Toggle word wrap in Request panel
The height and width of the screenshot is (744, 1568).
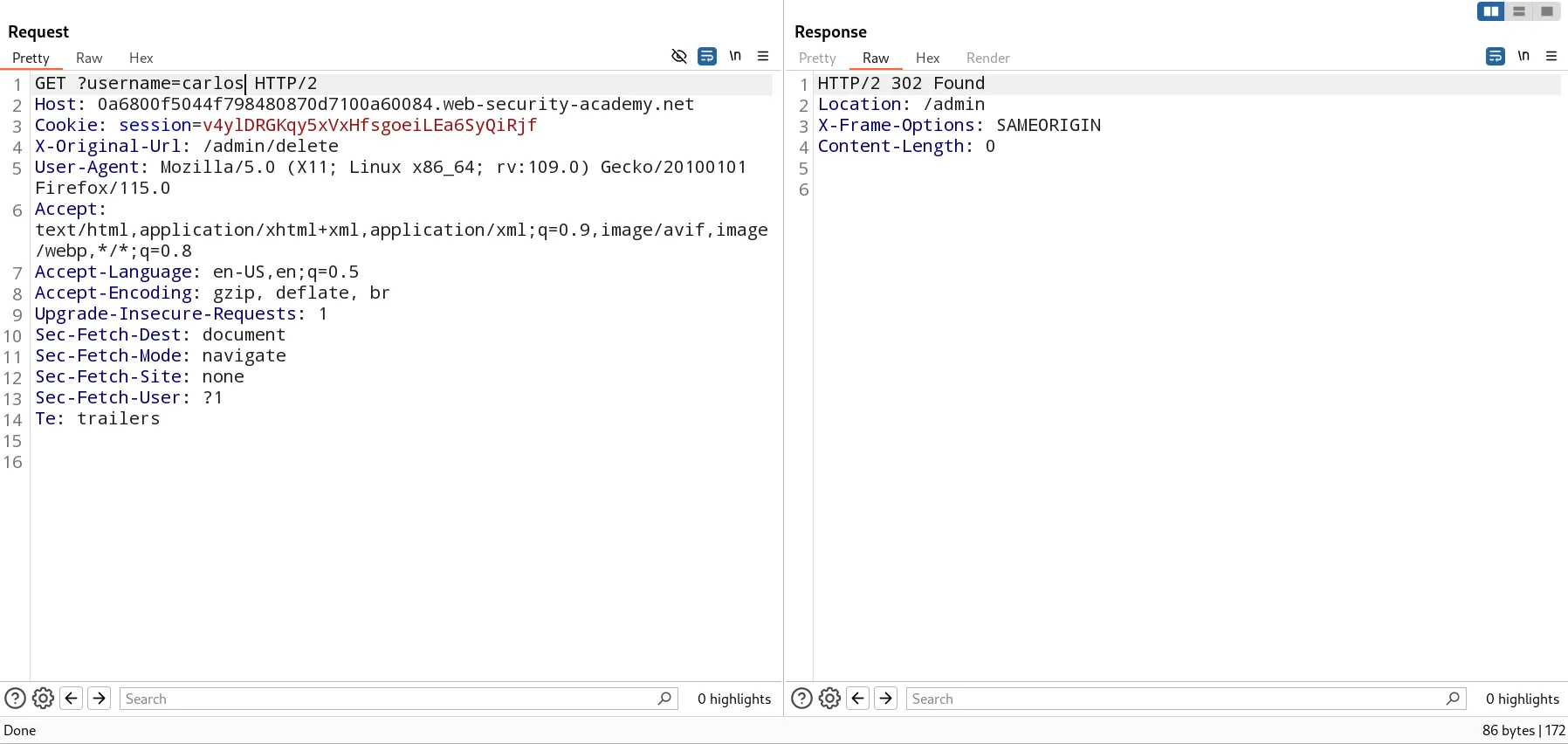pyautogui.click(x=707, y=56)
